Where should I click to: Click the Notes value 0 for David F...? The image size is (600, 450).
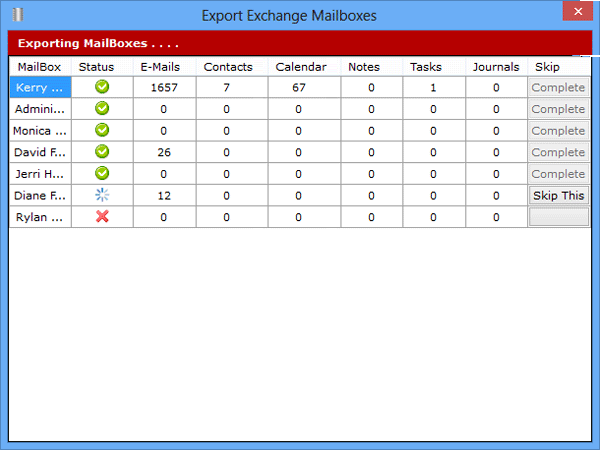371,152
